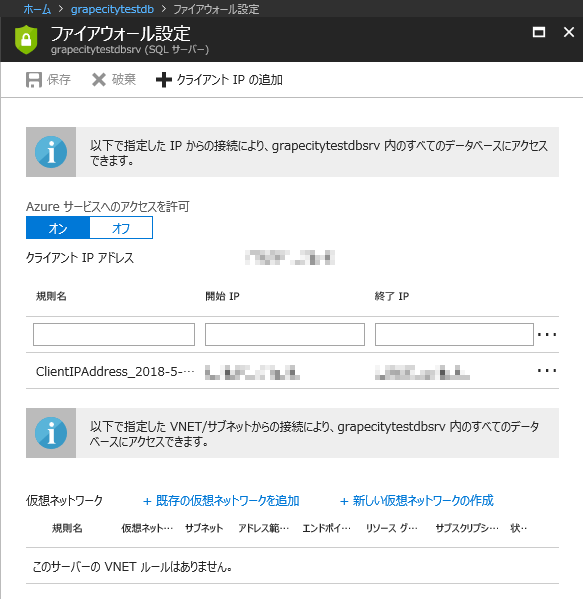Viewport: 583px width, 599px height.
Task: Click the アドレス範… column header
Action: tap(264, 528)
